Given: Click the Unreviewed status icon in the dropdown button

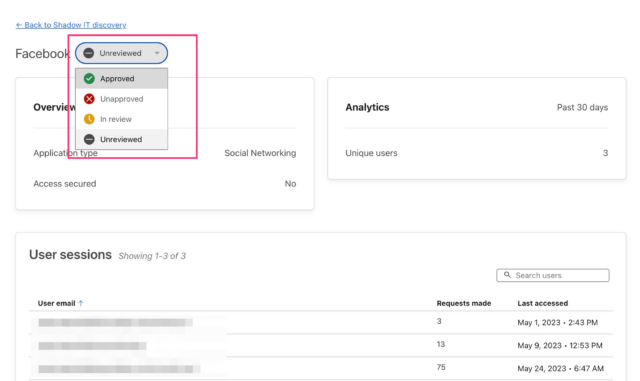Looking at the screenshot, I should point(89,53).
